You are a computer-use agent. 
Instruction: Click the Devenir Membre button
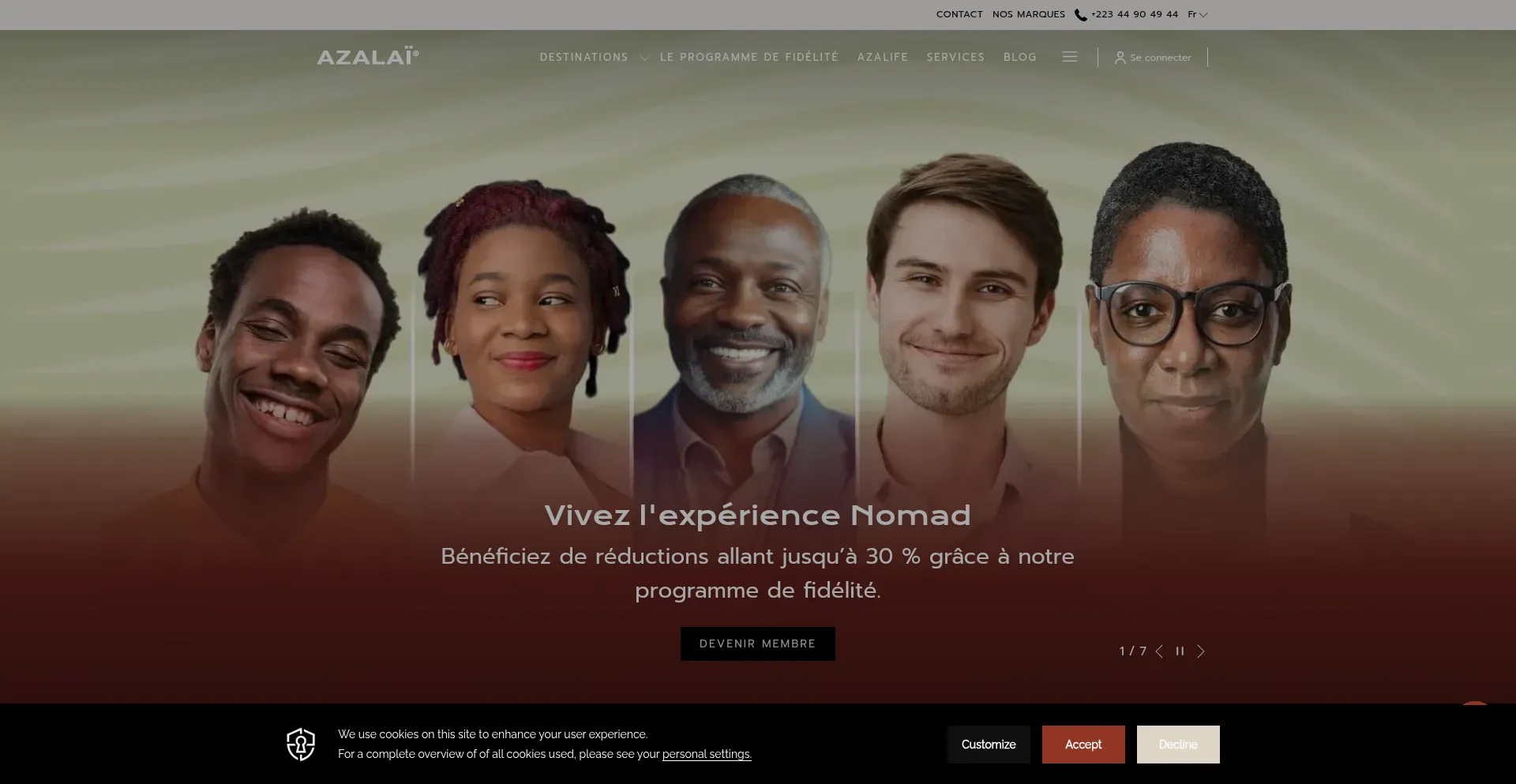(758, 643)
